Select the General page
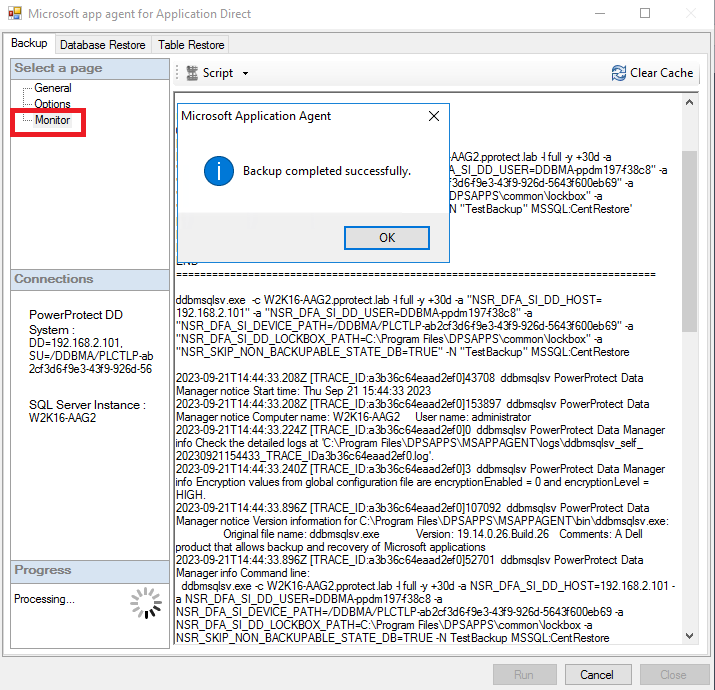 pos(53,88)
